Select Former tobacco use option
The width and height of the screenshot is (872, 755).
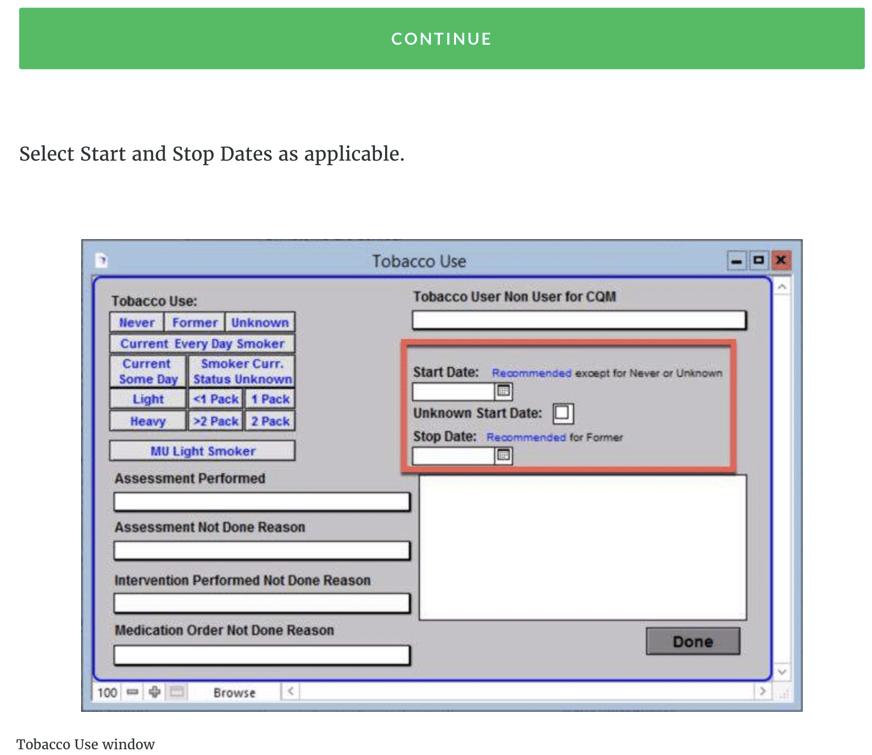(x=194, y=323)
